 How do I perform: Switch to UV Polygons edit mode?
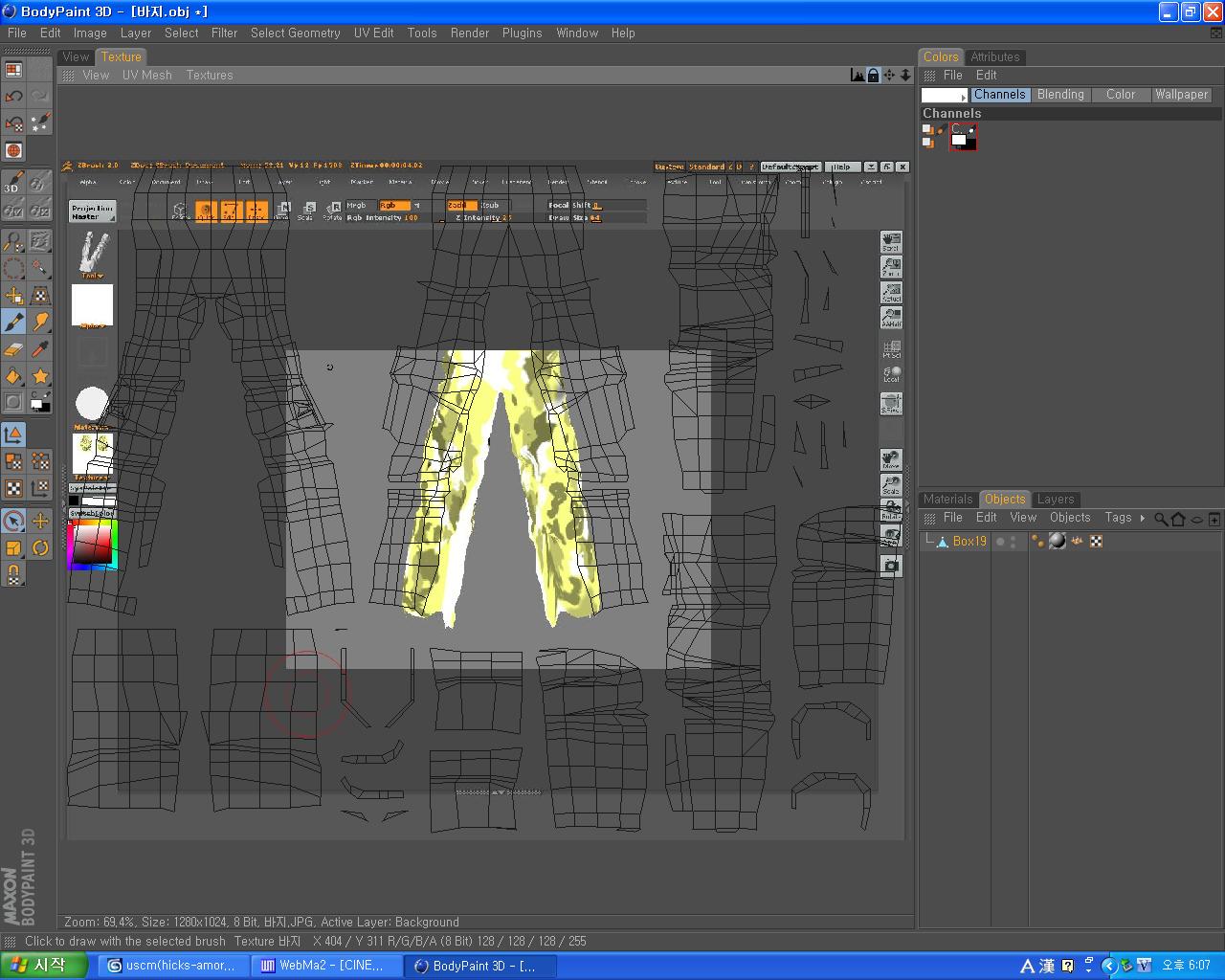tap(13, 461)
